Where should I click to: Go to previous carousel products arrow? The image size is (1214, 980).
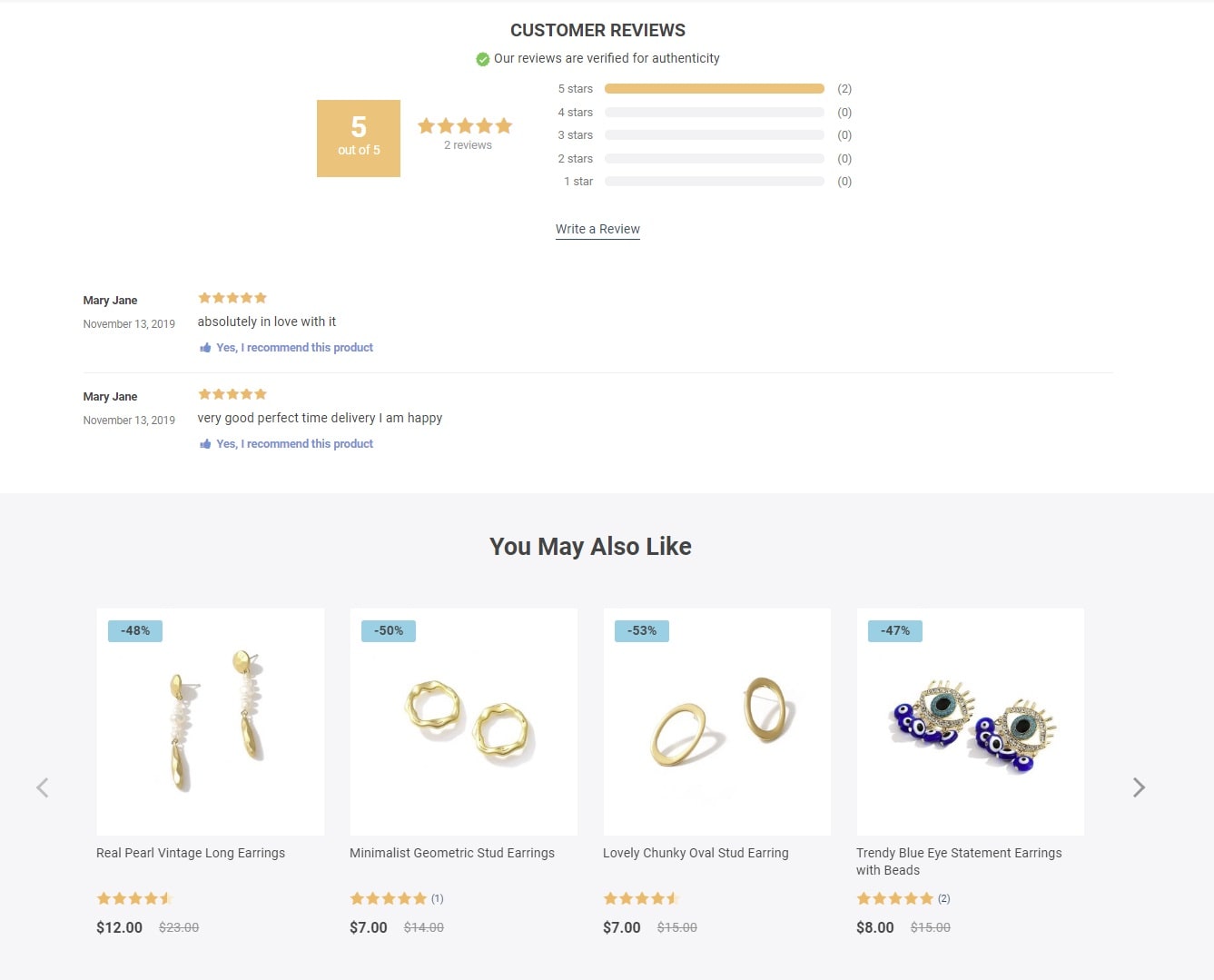click(x=43, y=787)
